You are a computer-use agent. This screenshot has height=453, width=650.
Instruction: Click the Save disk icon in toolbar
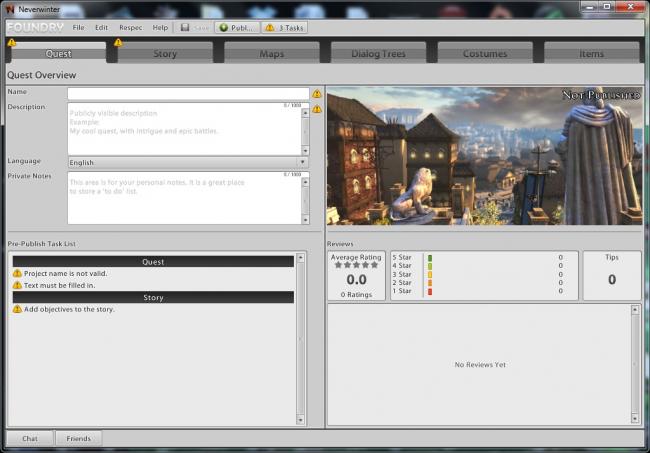(185, 27)
